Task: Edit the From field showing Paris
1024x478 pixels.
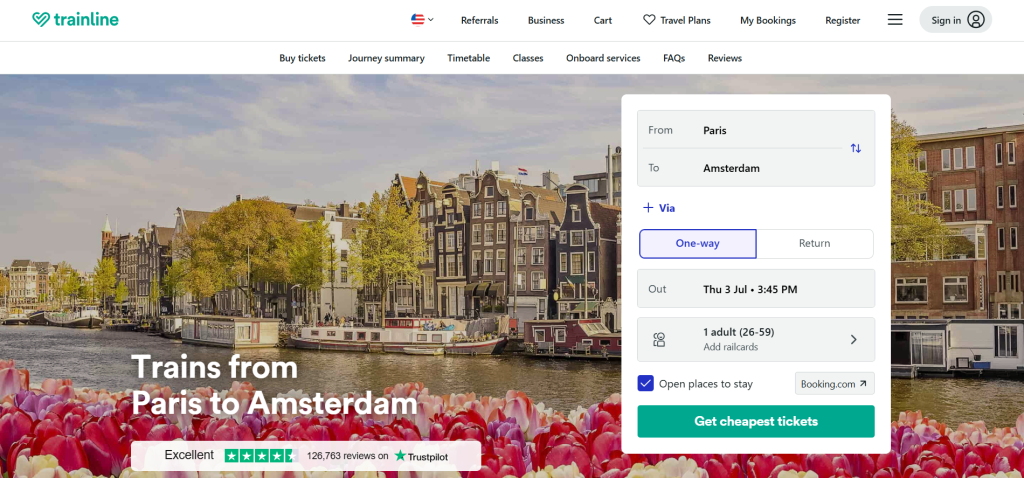Action: (744, 130)
